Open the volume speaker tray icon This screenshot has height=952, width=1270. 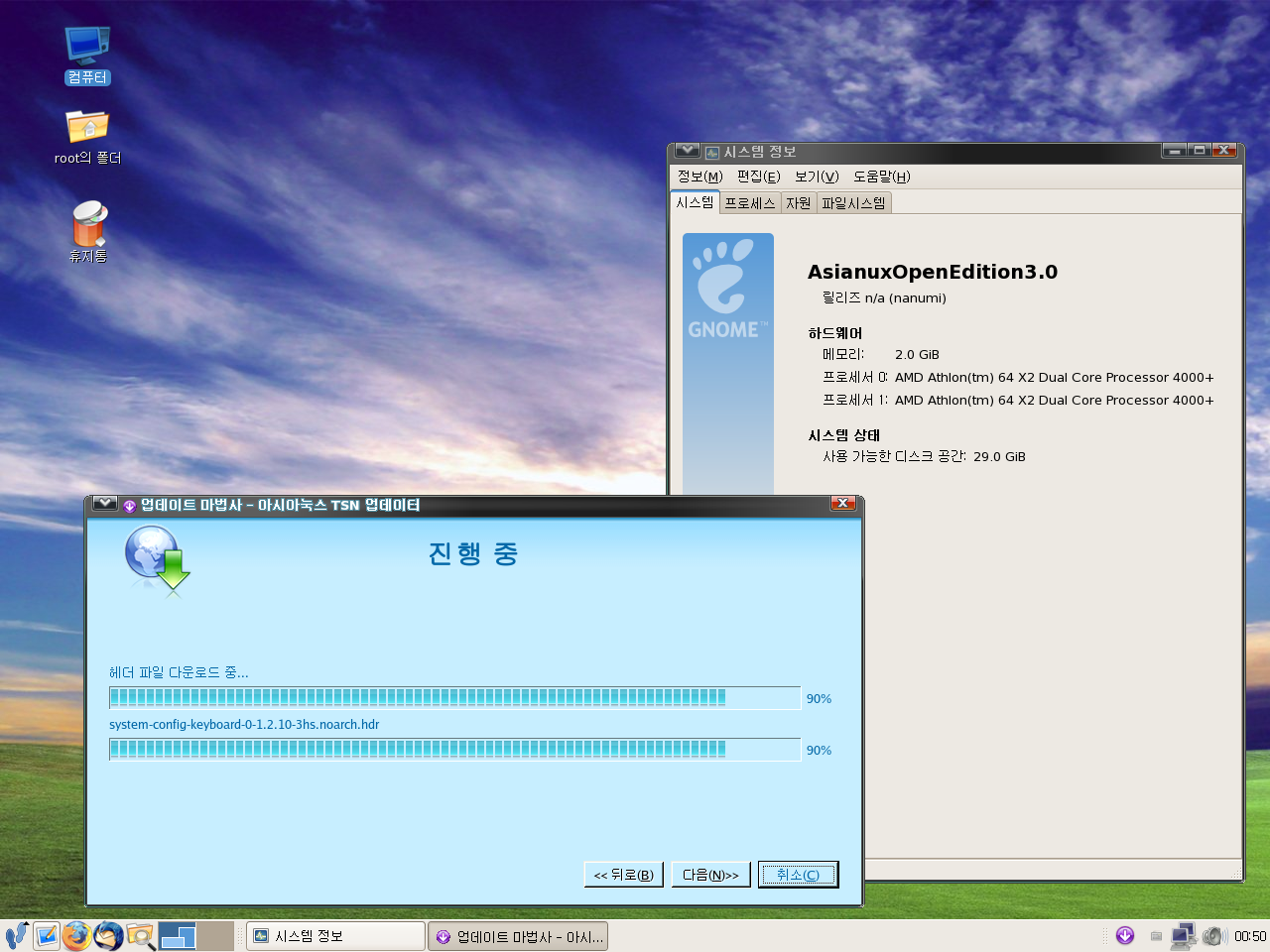1214,935
